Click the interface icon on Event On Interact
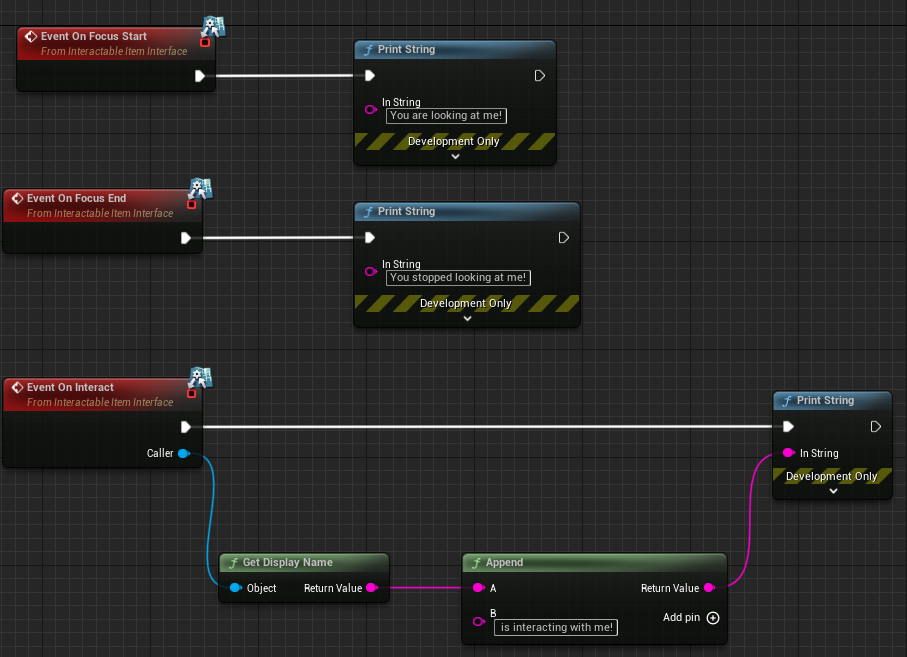The width and height of the screenshot is (907, 657). click(x=200, y=377)
